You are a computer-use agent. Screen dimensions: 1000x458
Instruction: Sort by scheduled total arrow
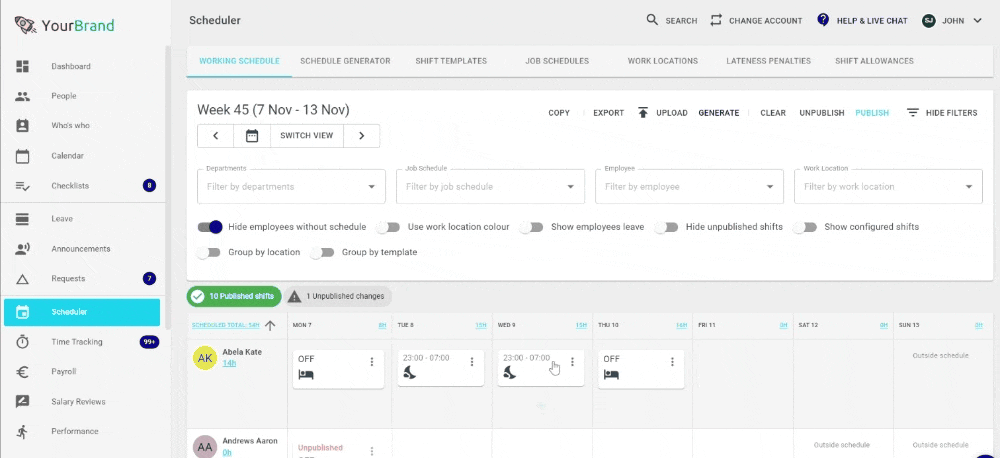click(x=270, y=325)
